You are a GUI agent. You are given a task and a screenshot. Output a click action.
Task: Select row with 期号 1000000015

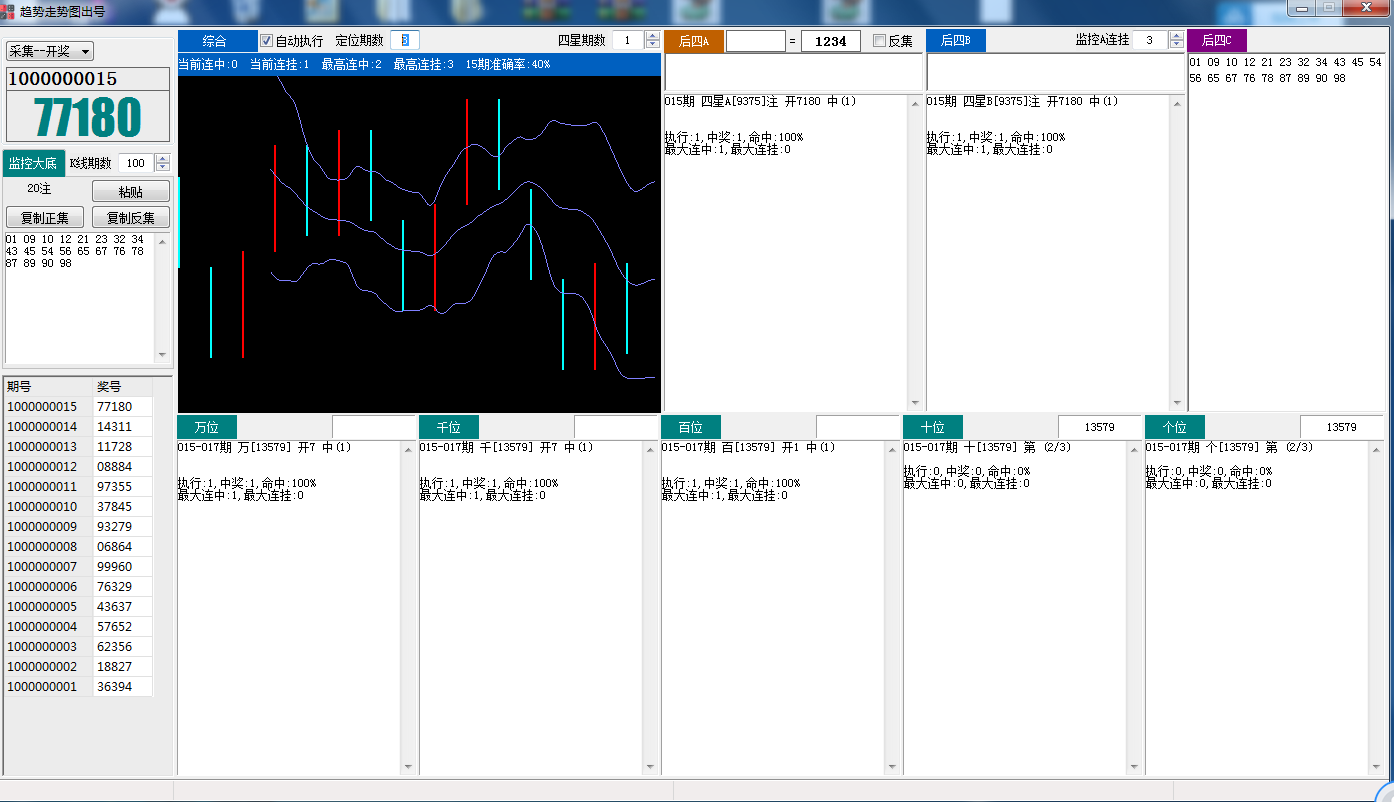click(x=78, y=407)
